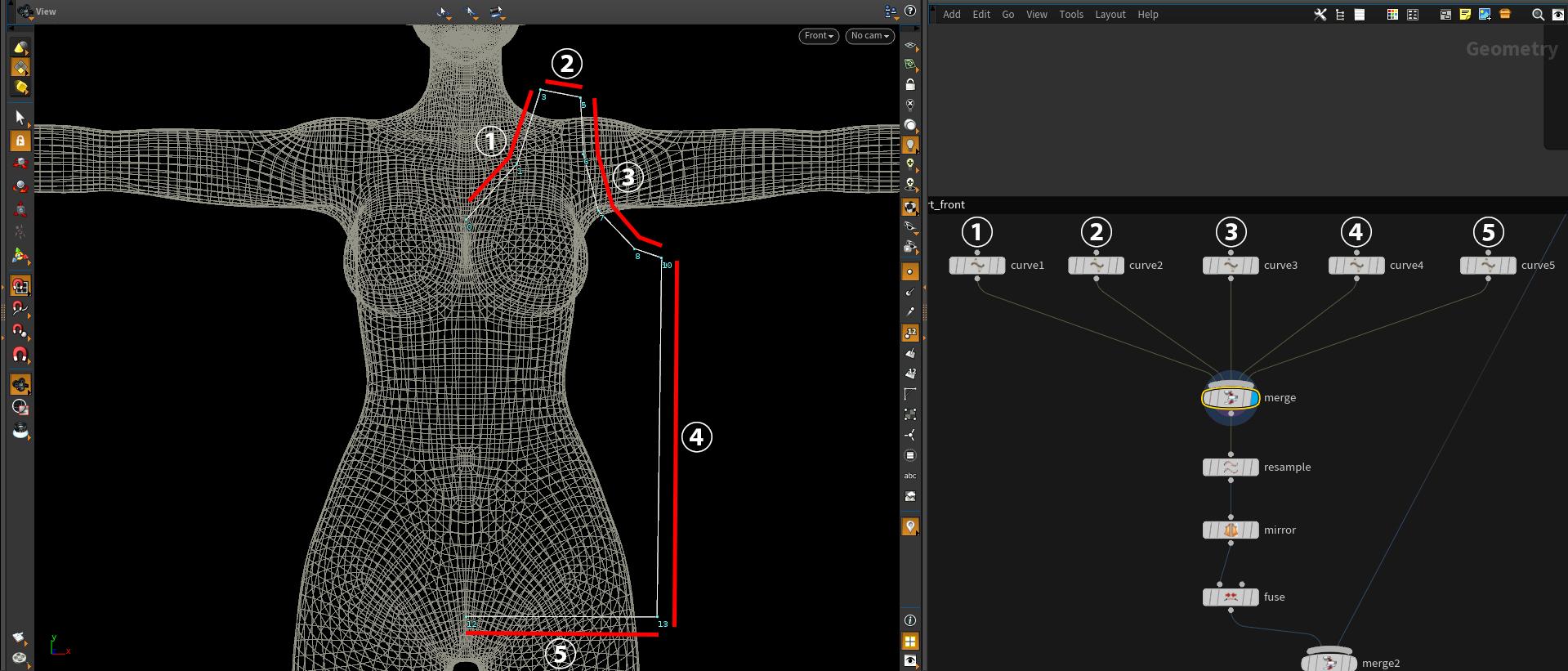Select the mirror node
Image resolution: width=1568 pixels, height=671 pixels.
click(x=1231, y=530)
